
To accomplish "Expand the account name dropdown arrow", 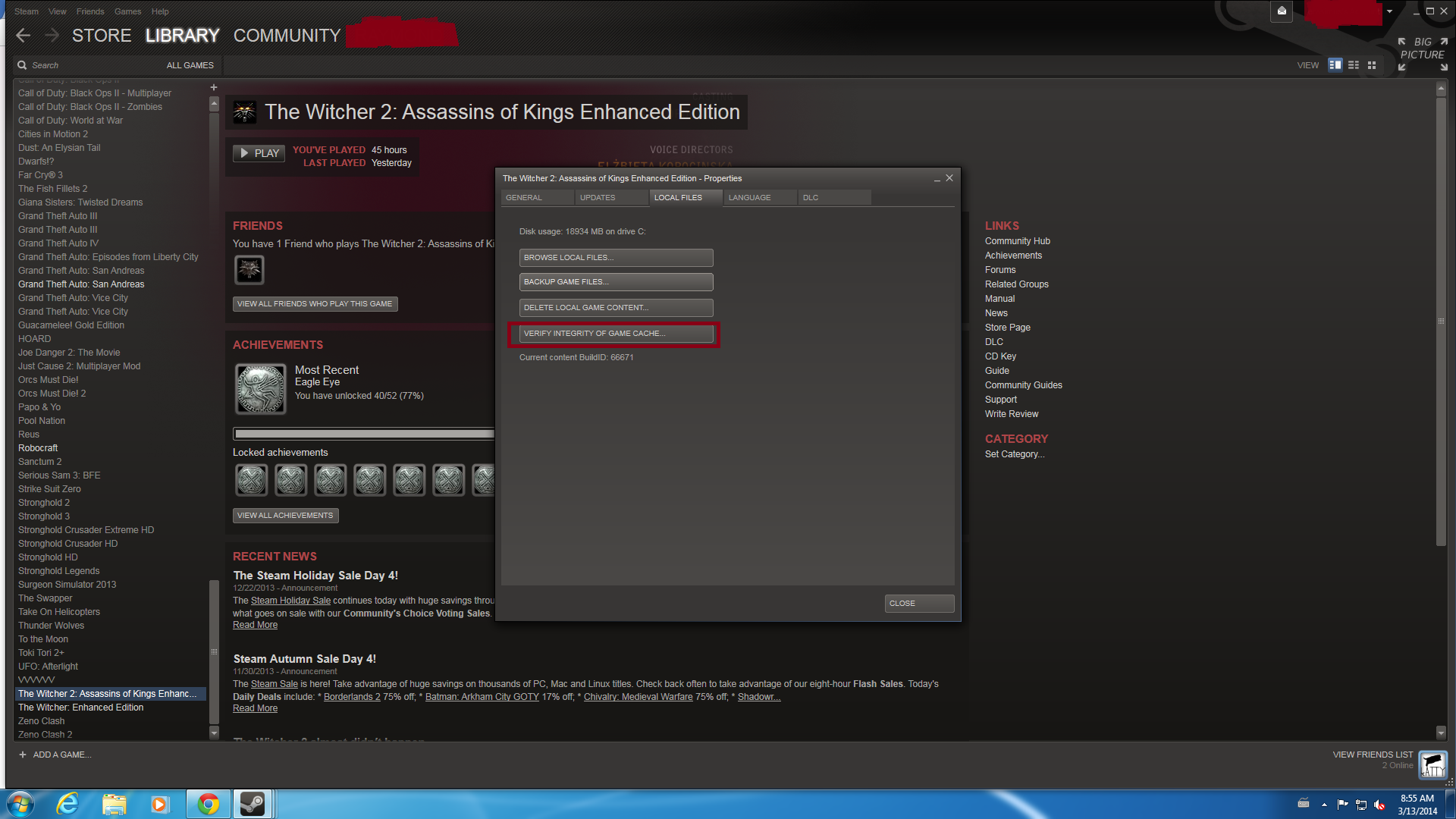I will pos(1389,12).
